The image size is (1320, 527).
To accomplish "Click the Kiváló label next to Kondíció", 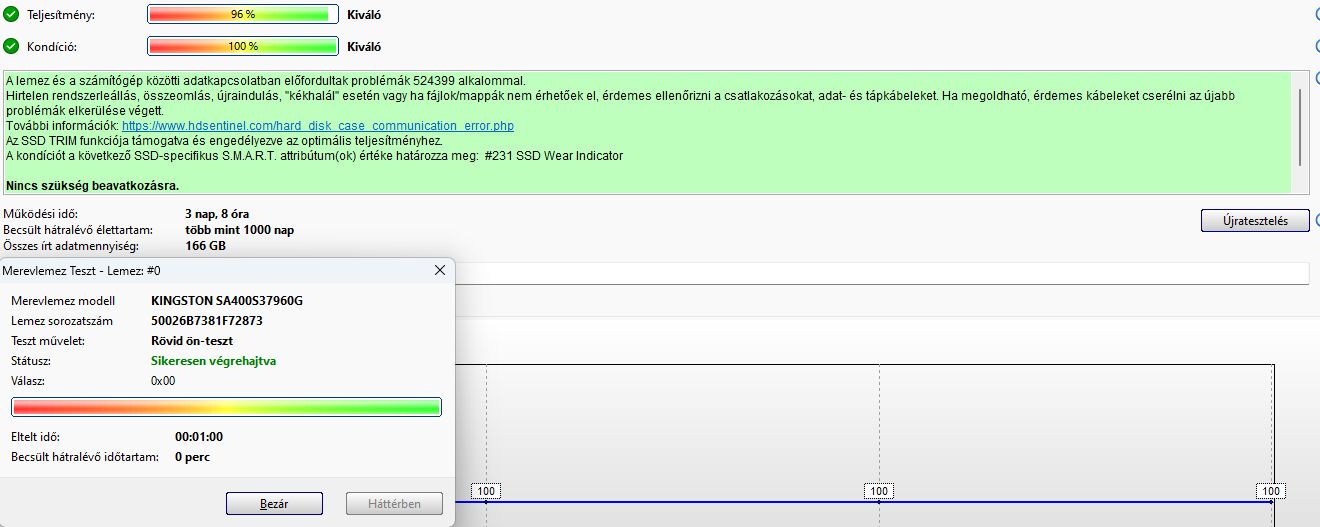I will [364, 46].
